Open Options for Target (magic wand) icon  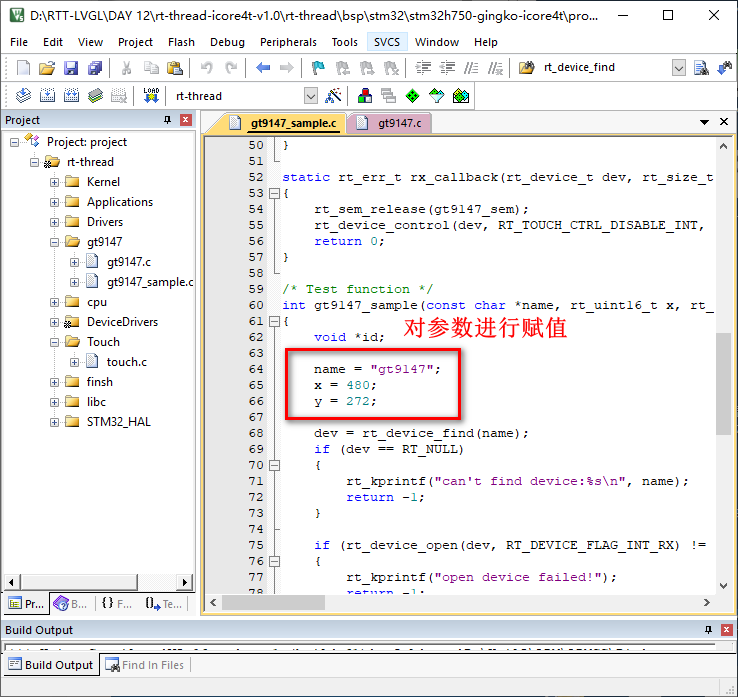(334, 96)
